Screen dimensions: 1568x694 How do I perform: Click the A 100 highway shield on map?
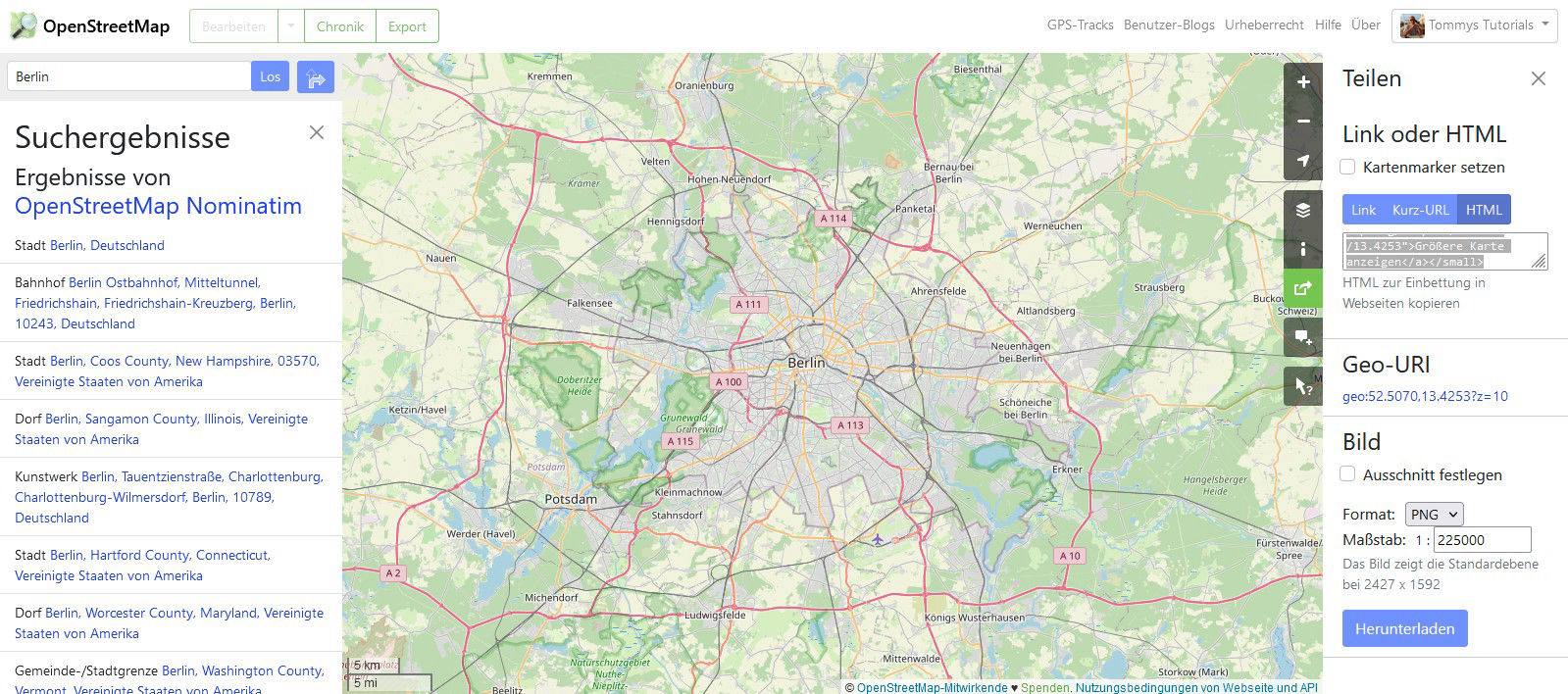(x=729, y=381)
